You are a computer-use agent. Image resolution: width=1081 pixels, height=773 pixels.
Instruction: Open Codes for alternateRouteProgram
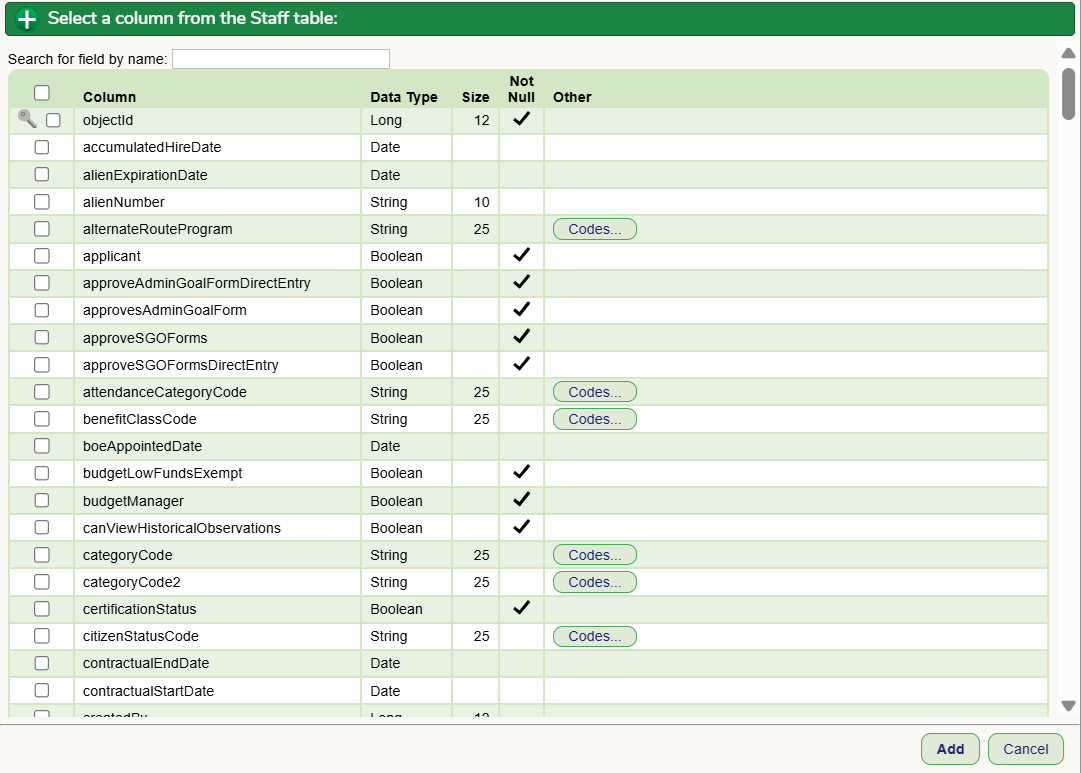(594, 229)
